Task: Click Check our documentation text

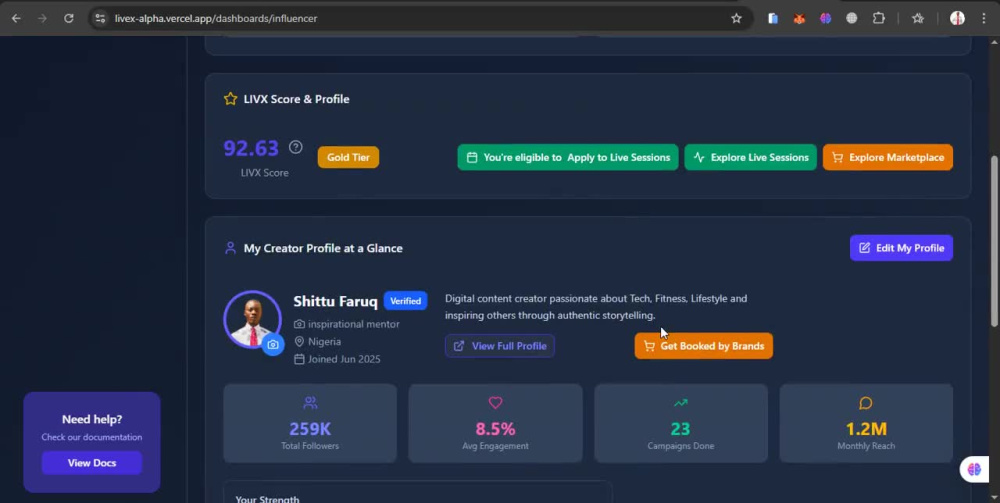Action: pyautogui.click(x=92, y=437)
